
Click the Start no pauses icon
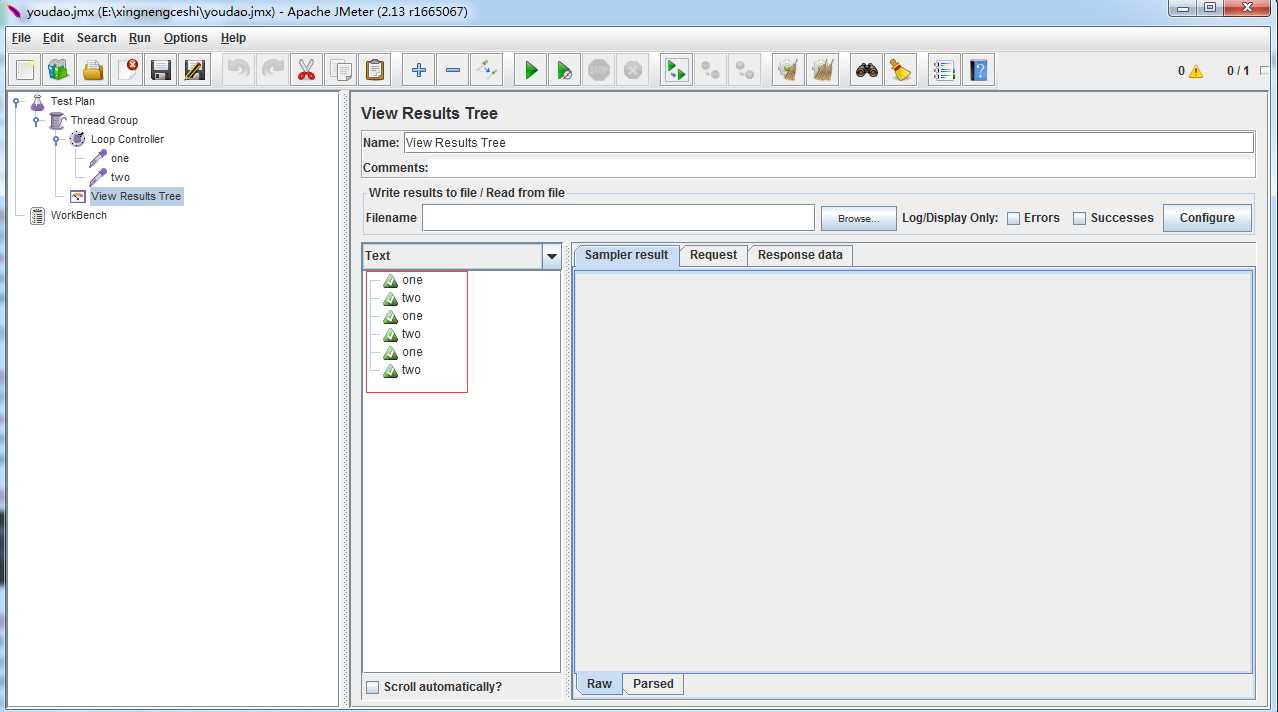coord(565,70)
